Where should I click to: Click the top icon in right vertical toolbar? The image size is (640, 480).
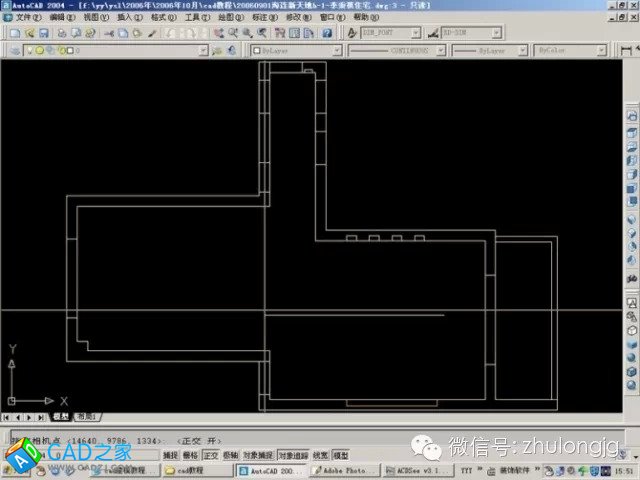(631, 116)
